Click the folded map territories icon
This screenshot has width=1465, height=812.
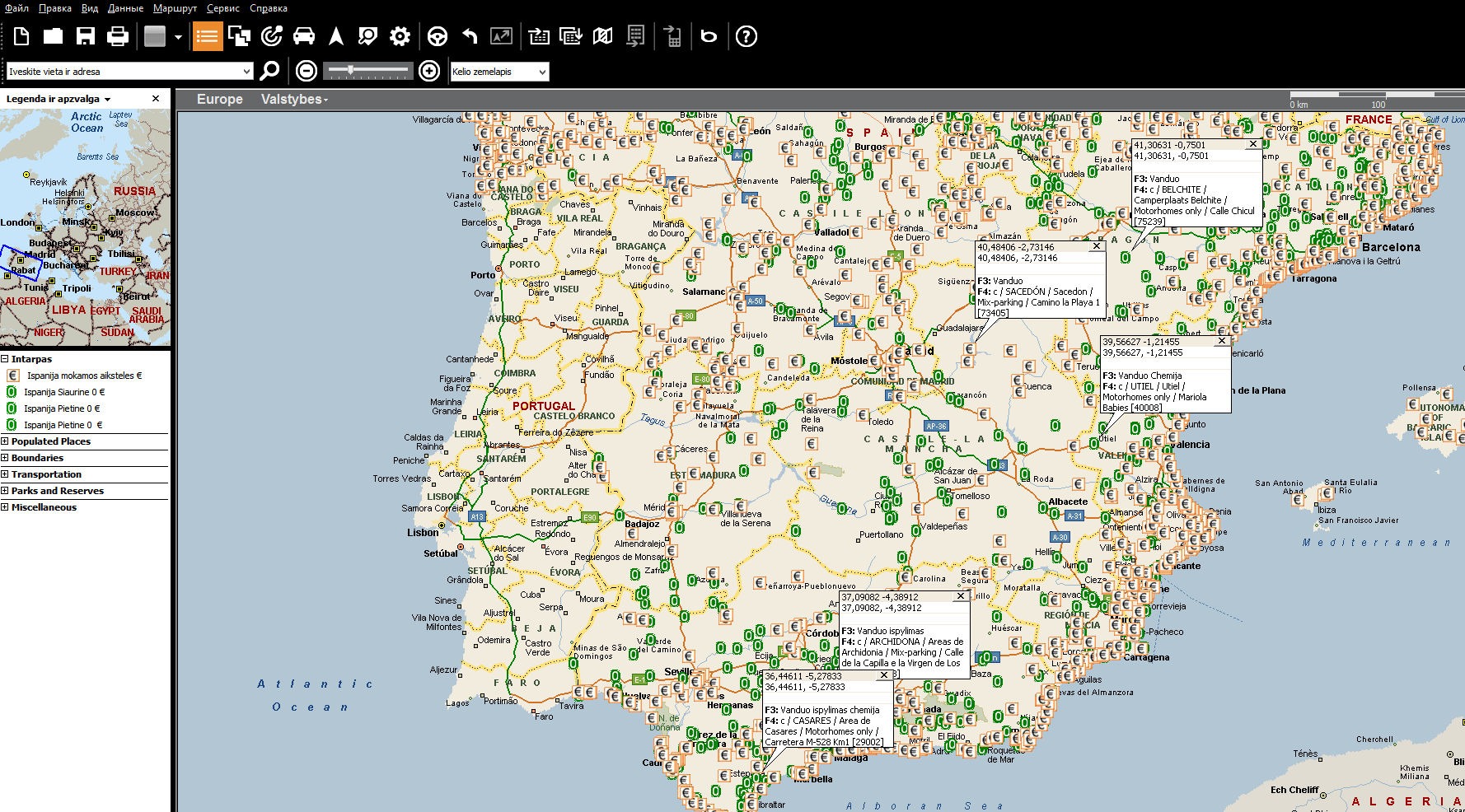click(603, 36)
